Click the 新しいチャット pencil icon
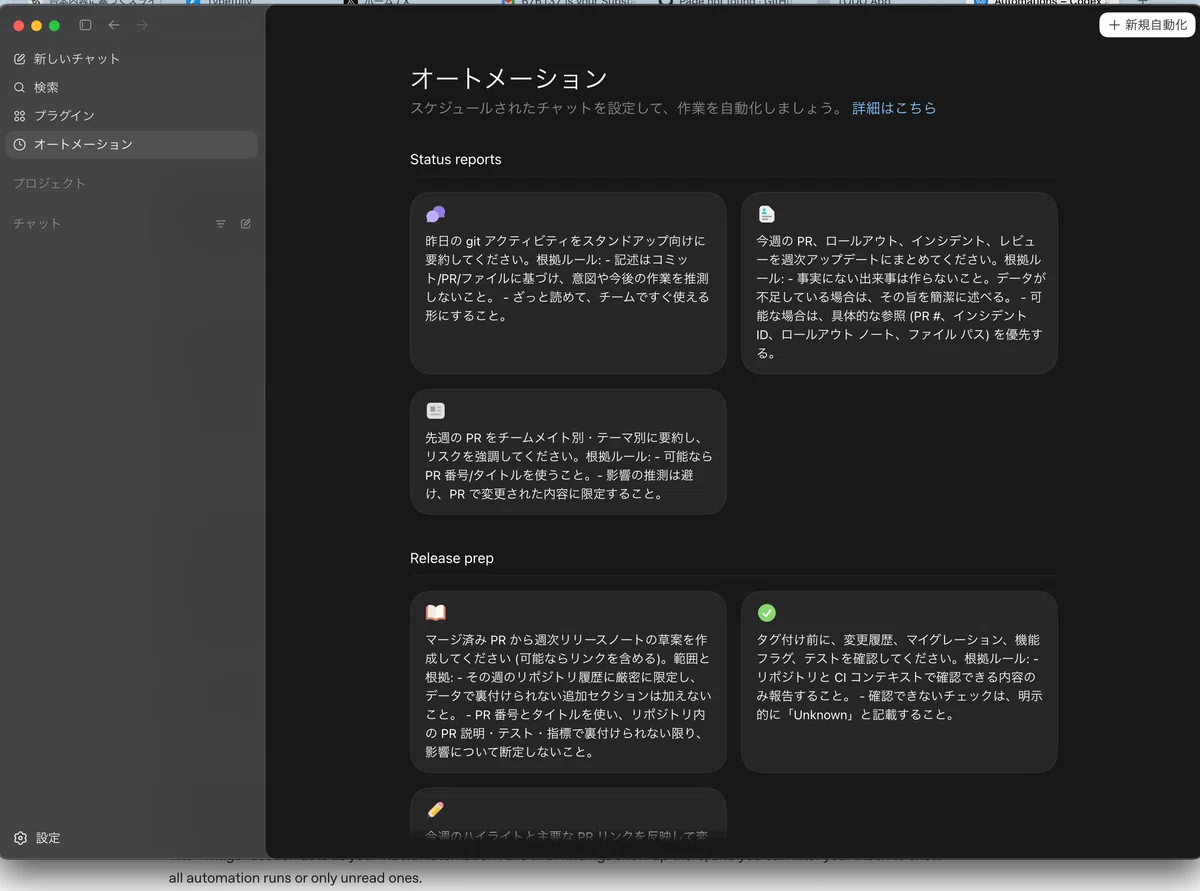This screenshot has height=891, width=1200. (x=20, y=59)
